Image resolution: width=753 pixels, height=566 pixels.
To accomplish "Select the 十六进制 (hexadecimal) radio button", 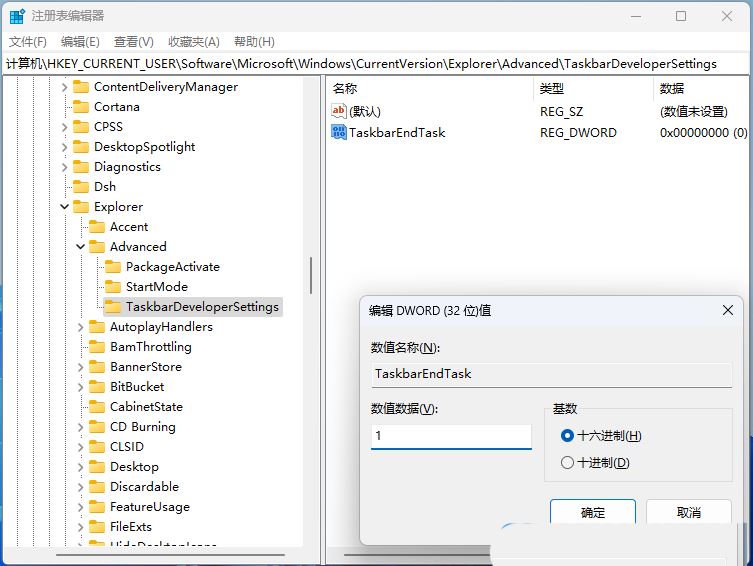I will (x=568, y=436).
